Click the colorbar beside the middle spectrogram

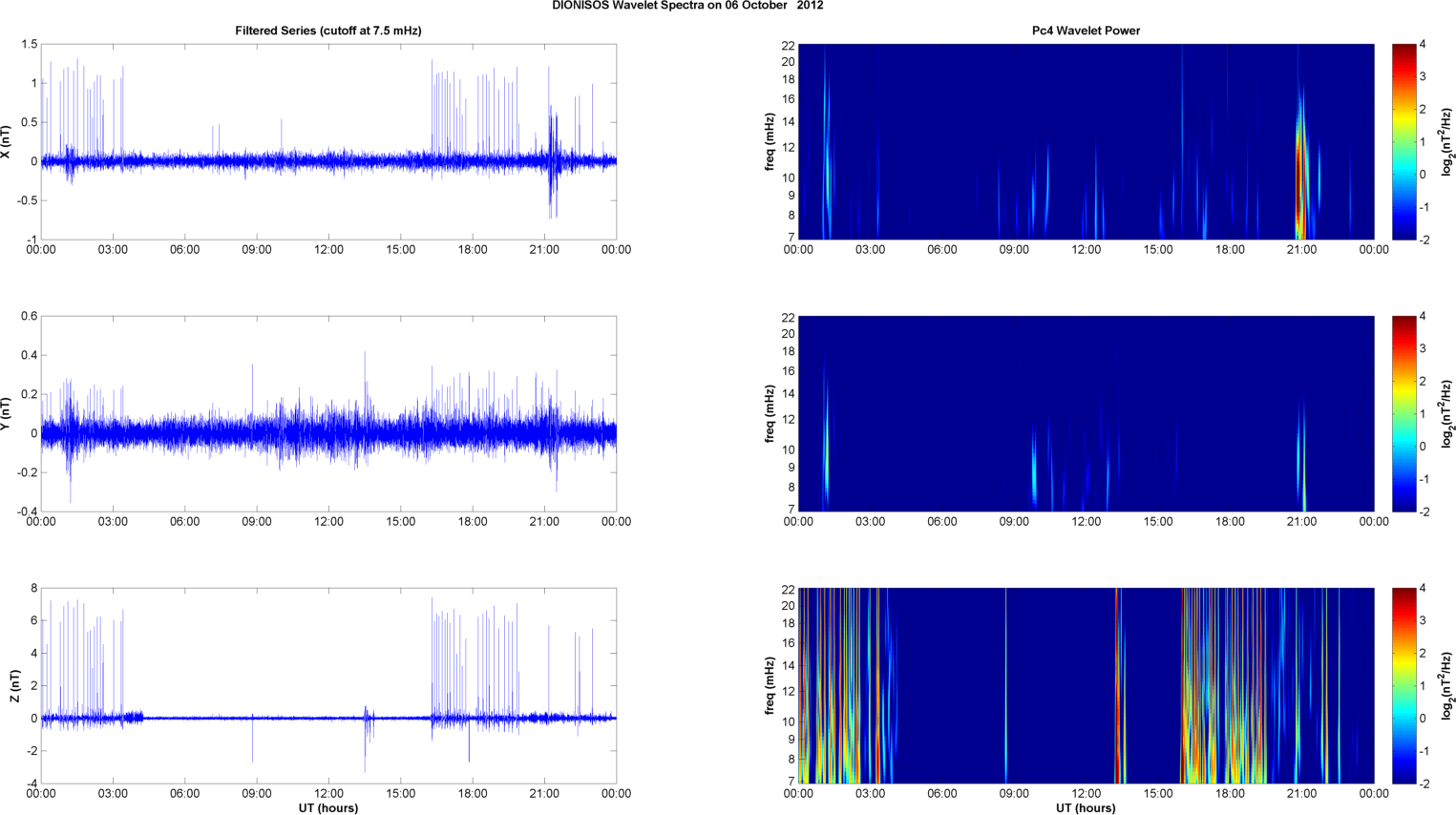click(x=1403, y=413)
